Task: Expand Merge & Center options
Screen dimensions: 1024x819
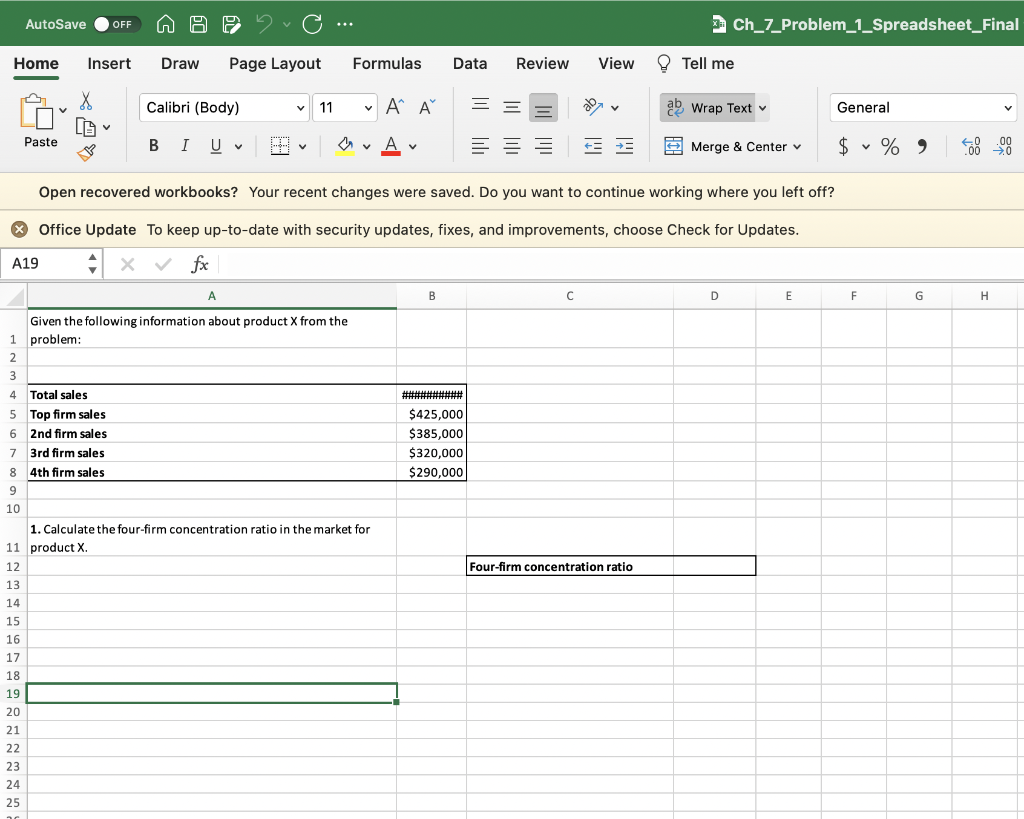Action: tap(797, 146)
